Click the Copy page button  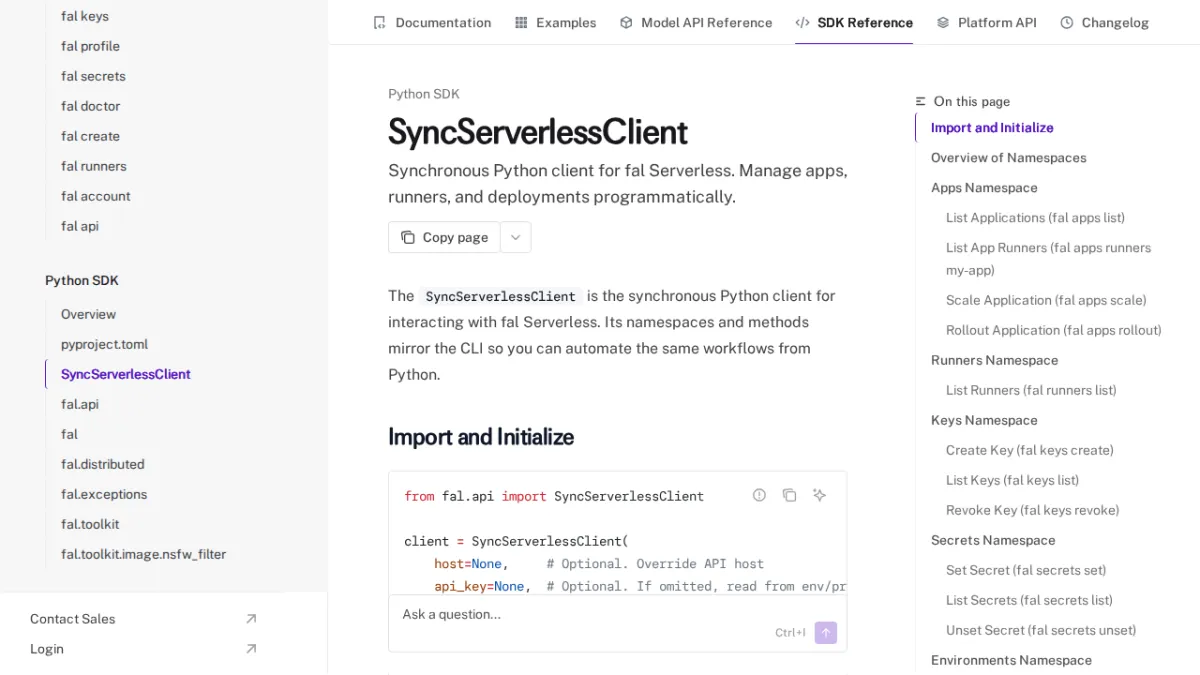click(444, 237)
